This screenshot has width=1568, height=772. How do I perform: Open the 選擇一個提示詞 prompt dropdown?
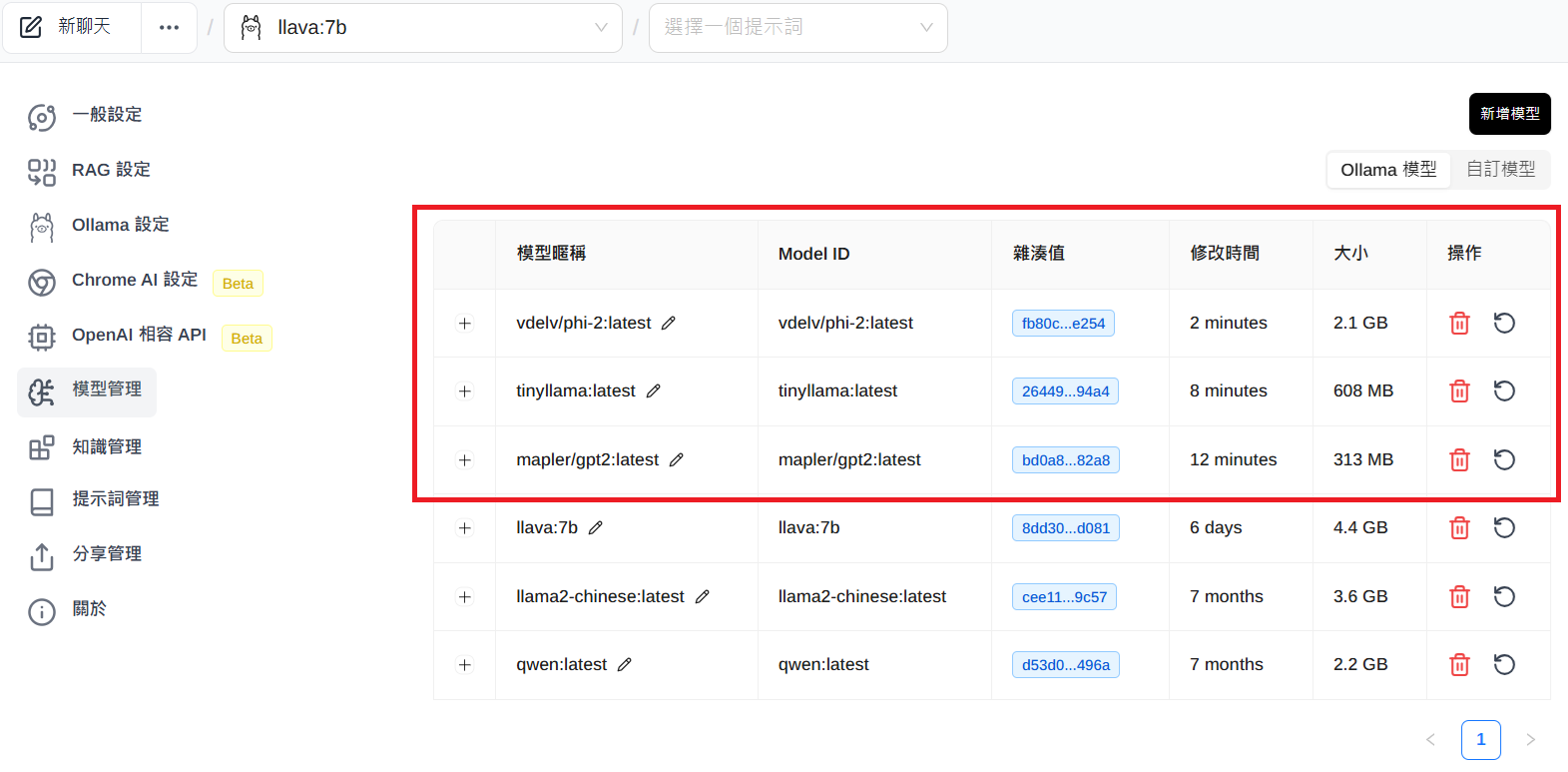tap(798, 27)
